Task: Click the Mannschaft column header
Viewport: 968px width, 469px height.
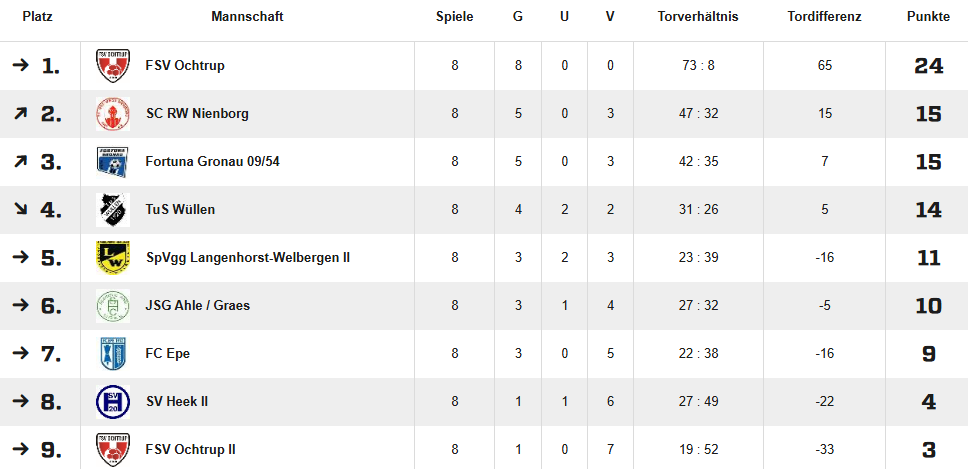Action: [247, 17]
